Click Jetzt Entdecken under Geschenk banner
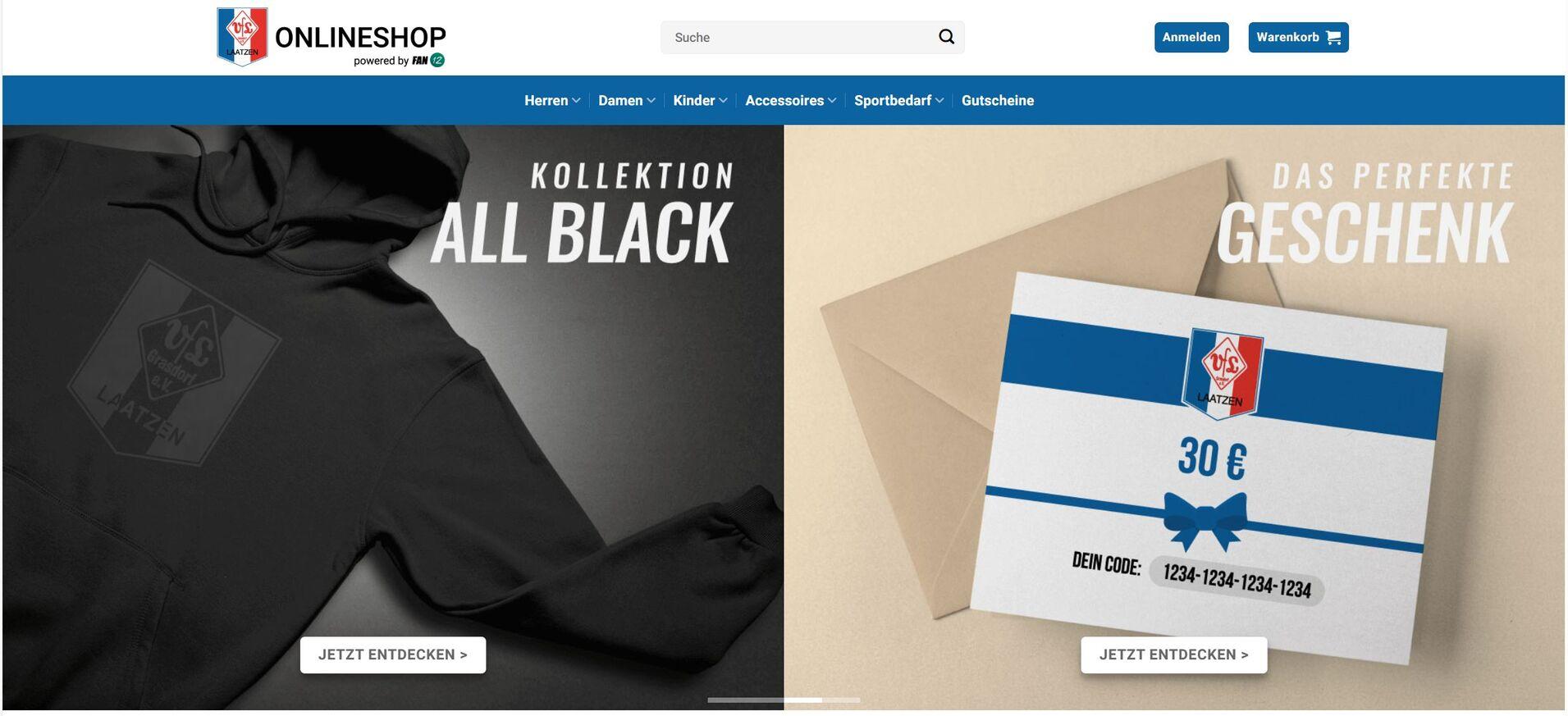Screen dimensions: 1568x716 click(1174, 654)
